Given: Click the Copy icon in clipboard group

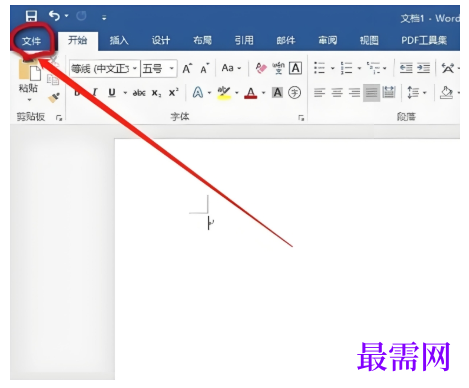Looking at the screenshot, I should tap(53, 80).
